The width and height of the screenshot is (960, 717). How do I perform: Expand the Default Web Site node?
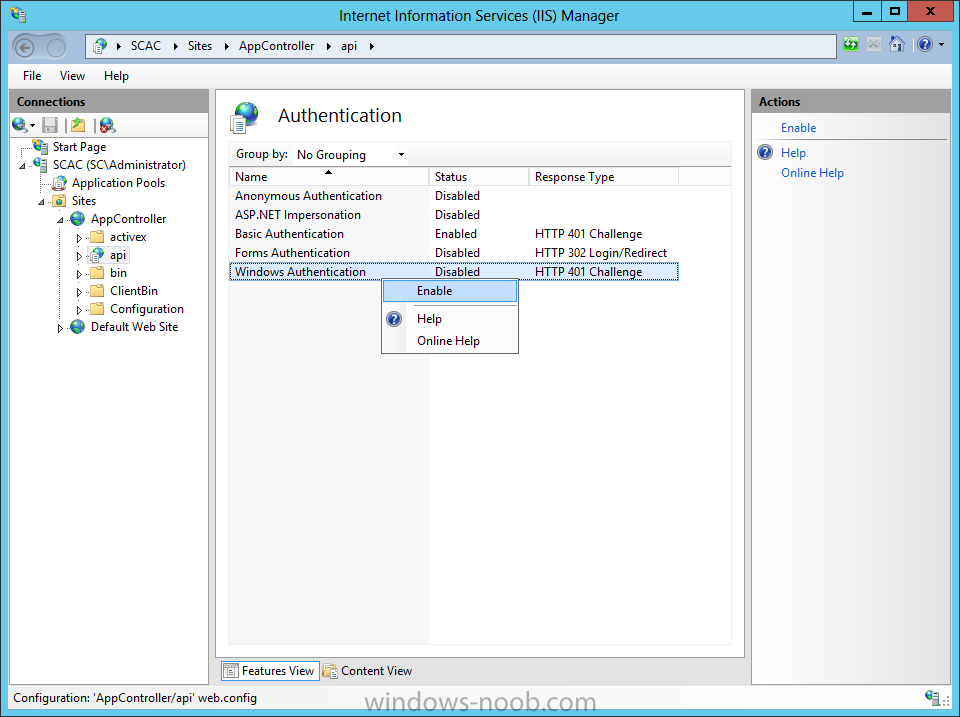60,328
